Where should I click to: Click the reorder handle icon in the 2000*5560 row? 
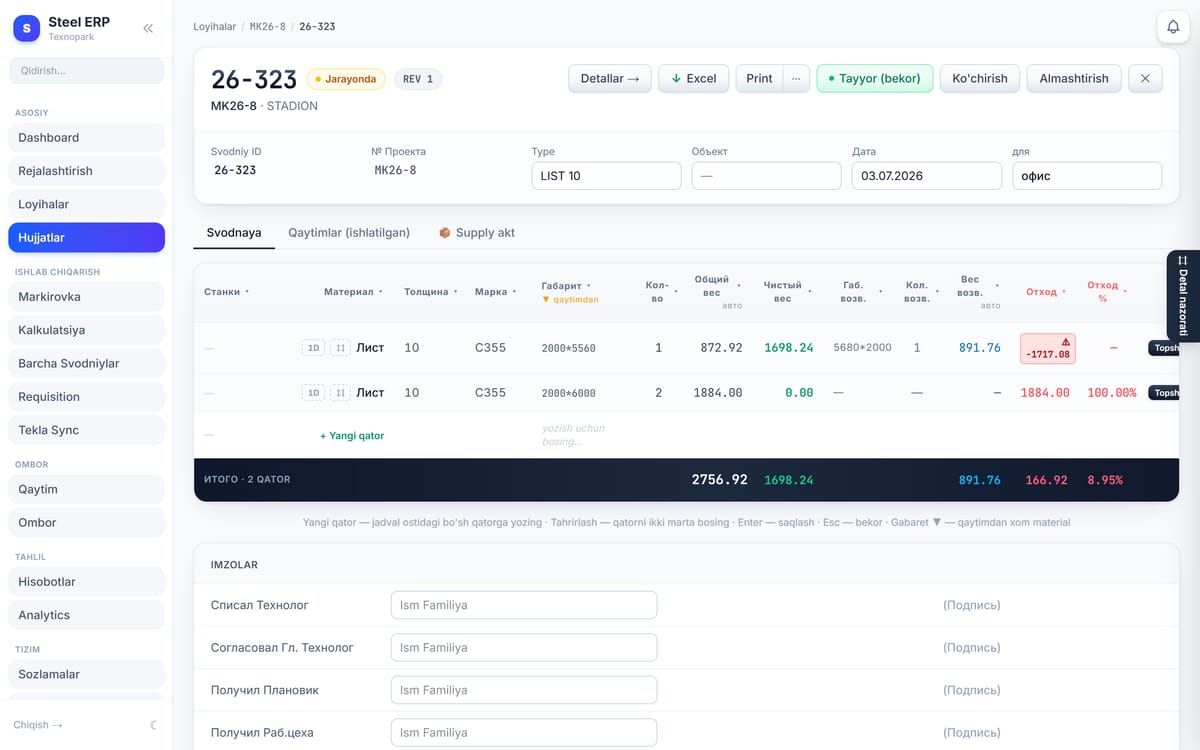[340, 348]
